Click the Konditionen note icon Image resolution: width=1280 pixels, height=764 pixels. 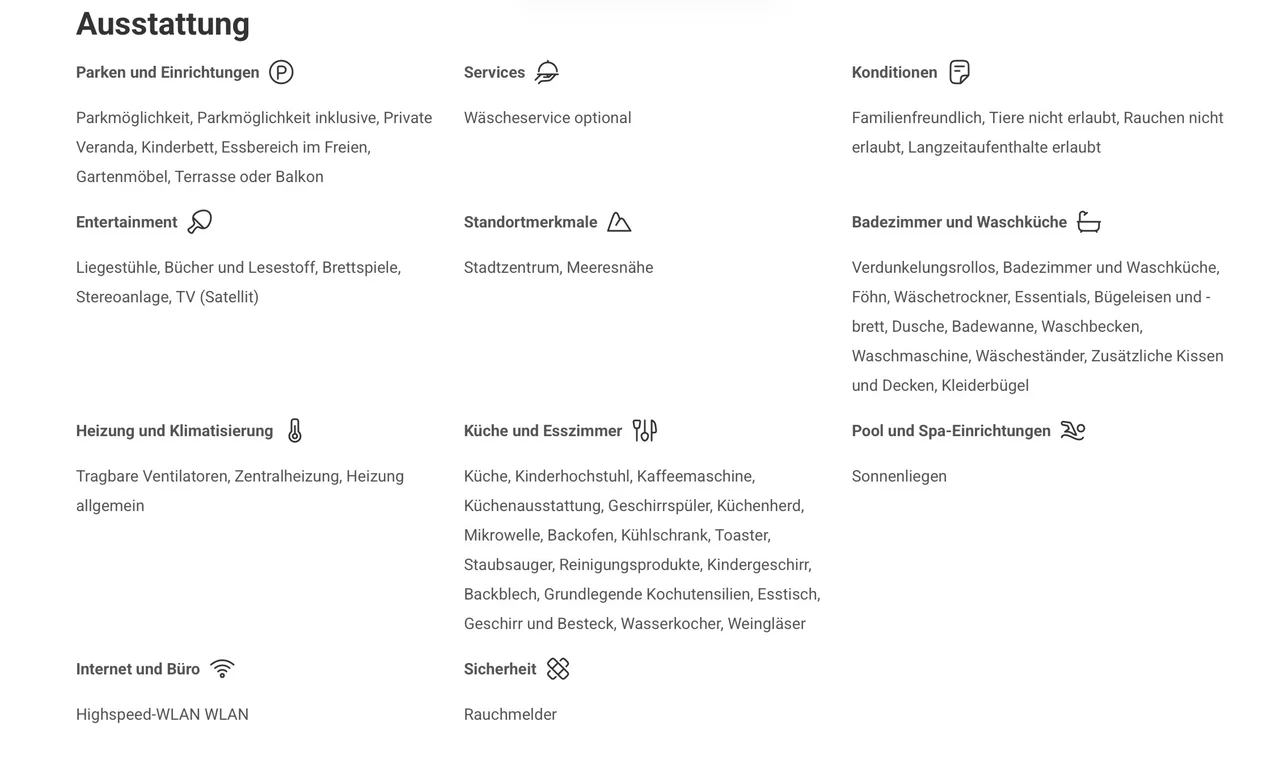(959, 72)
